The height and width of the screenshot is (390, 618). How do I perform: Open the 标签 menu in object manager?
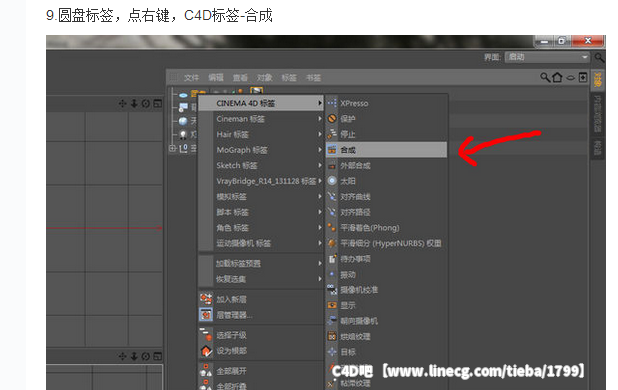(x=289, y=78)
